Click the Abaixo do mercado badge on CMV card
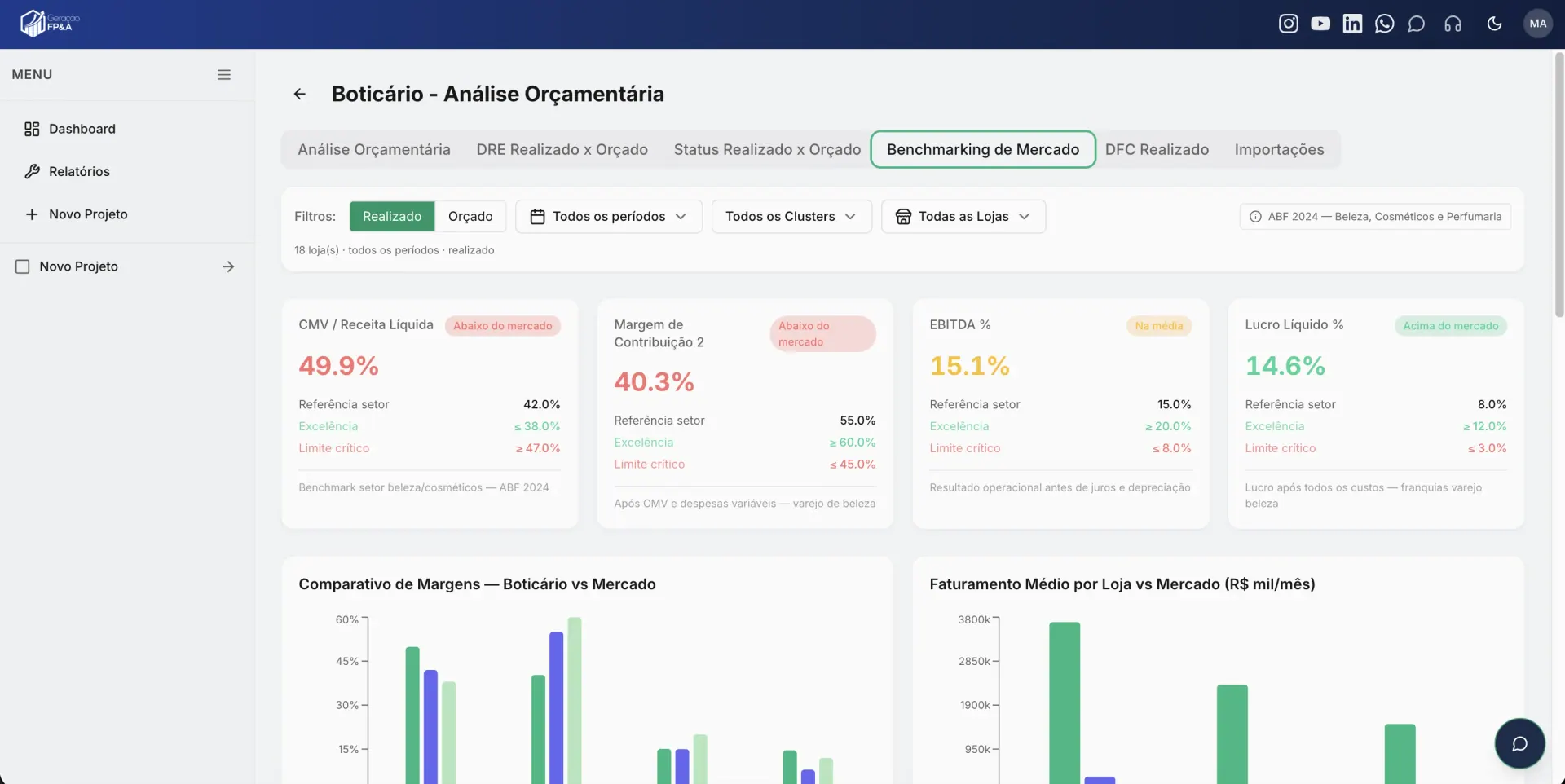Viewport: 1565px width, 784px height. pos(503,326)
